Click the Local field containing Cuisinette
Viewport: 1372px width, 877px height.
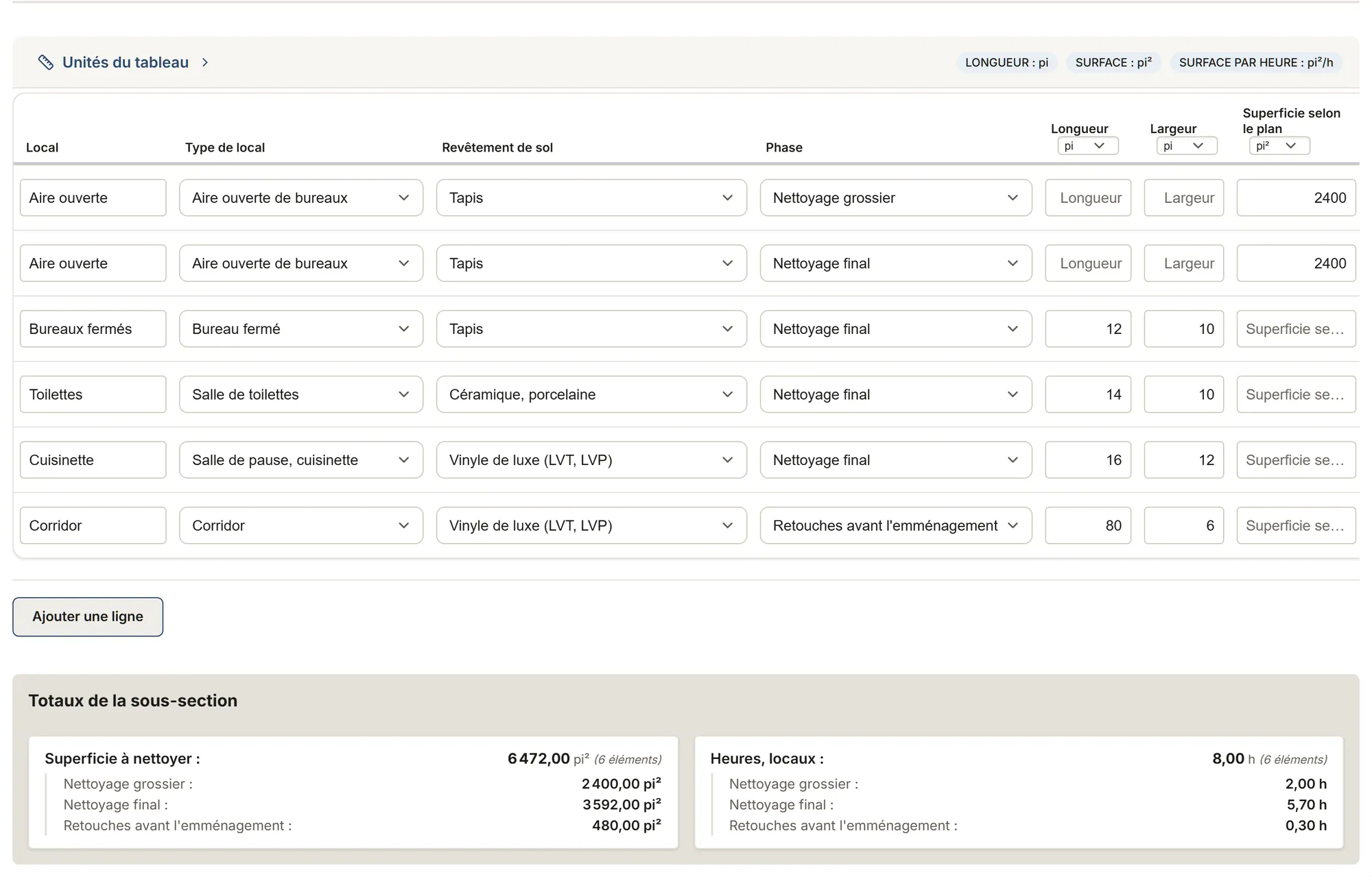click(93, 459)
